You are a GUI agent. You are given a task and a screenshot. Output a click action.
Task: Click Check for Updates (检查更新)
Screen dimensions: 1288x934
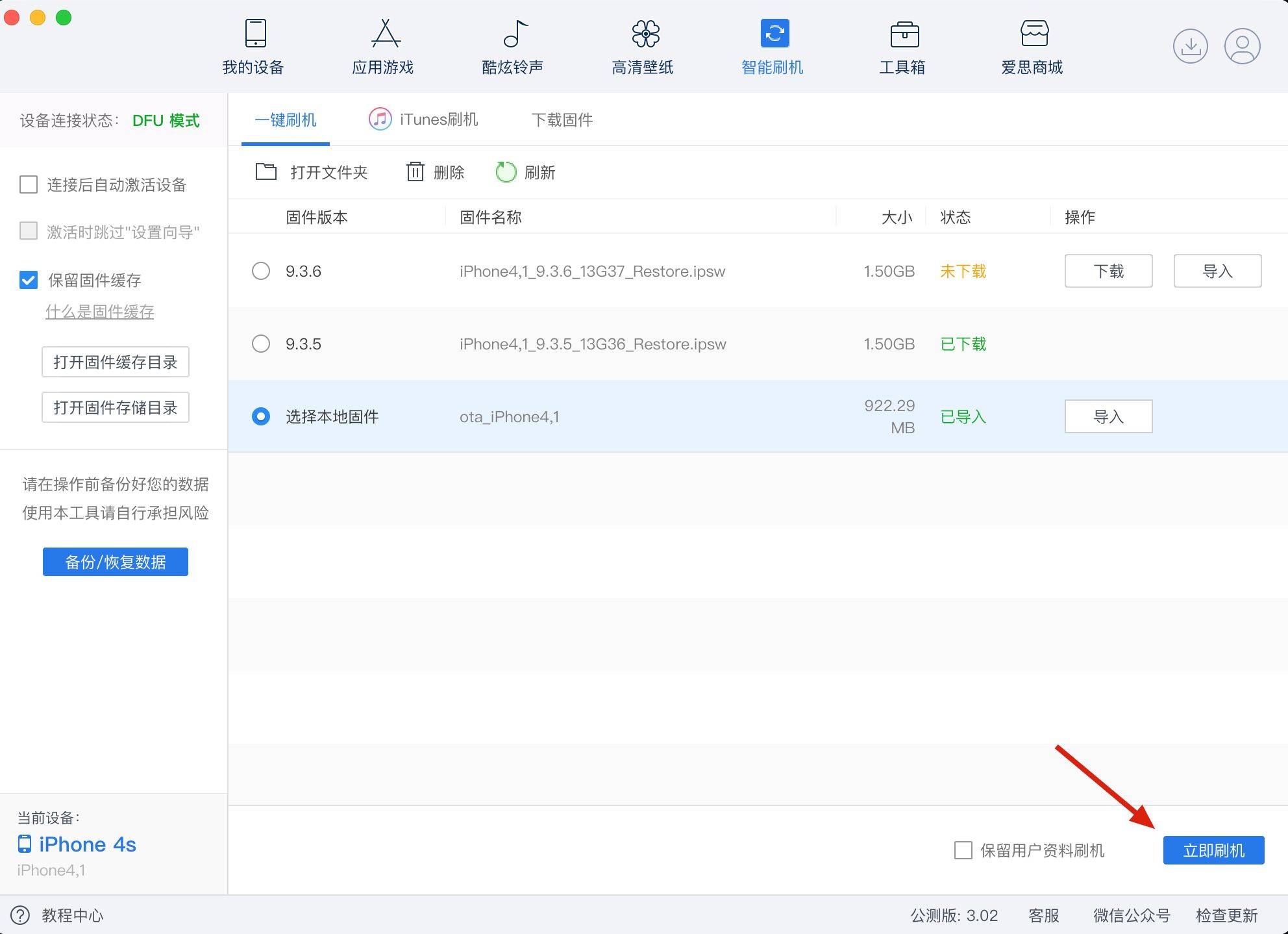point(1227,915)
